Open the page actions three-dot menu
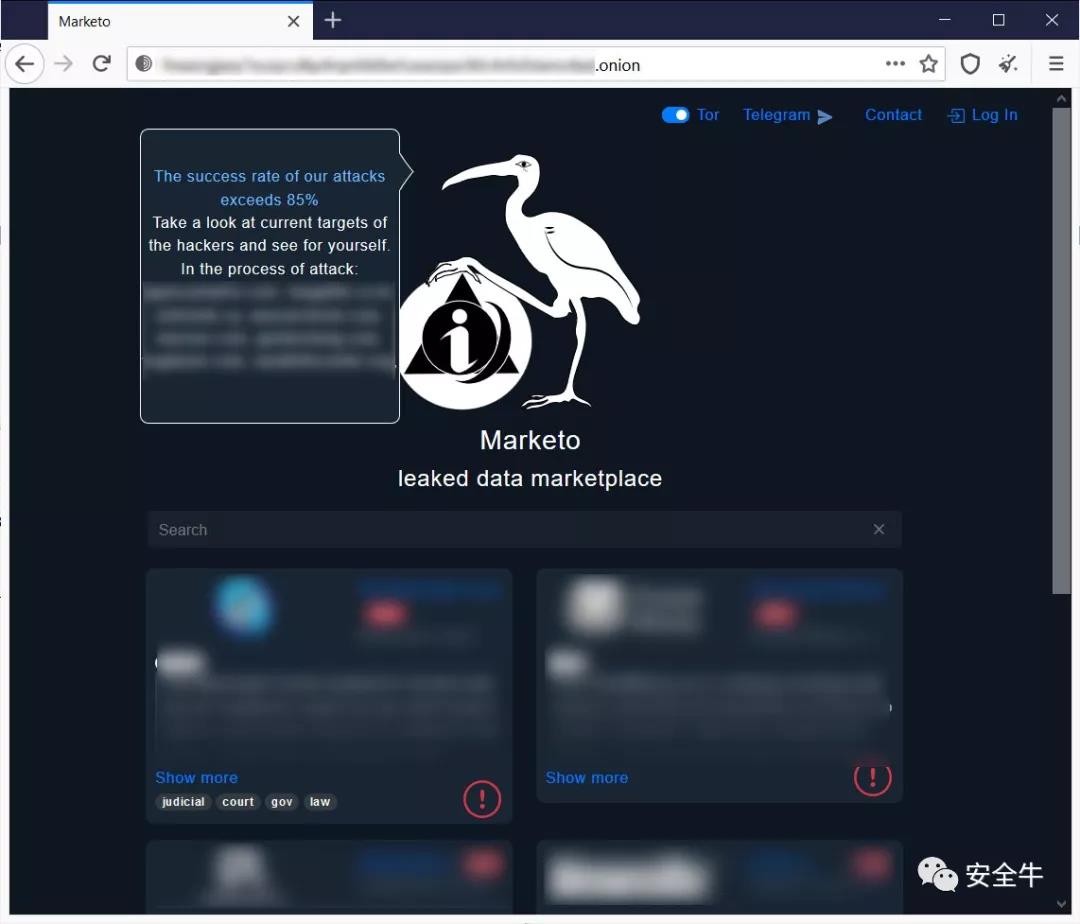Viewport: 1080px width, 924px height. tap(895, 64)
